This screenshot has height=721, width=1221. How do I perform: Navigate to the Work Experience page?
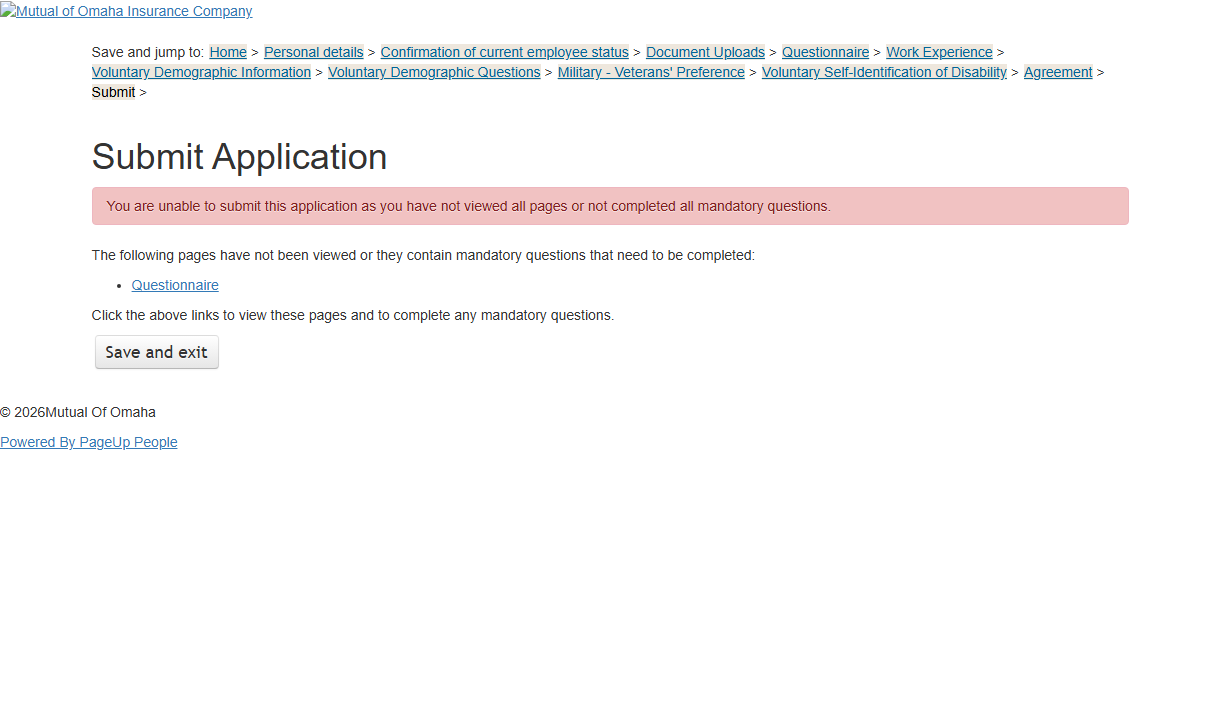(939, 52)
